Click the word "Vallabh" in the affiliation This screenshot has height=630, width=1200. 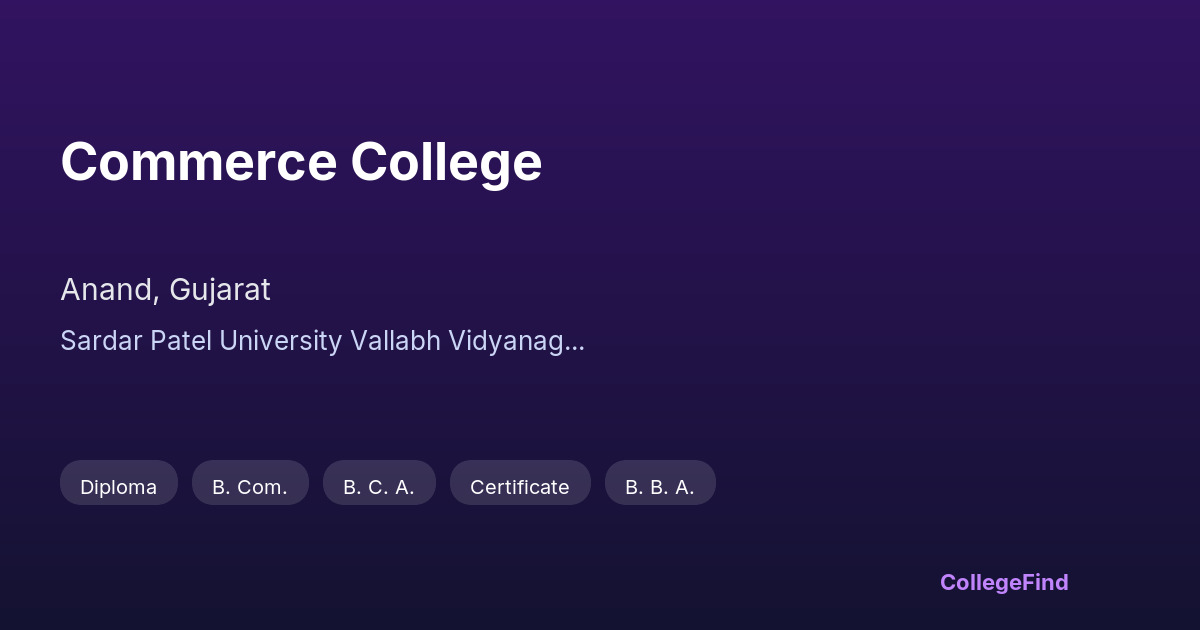(x=393, y=341)
